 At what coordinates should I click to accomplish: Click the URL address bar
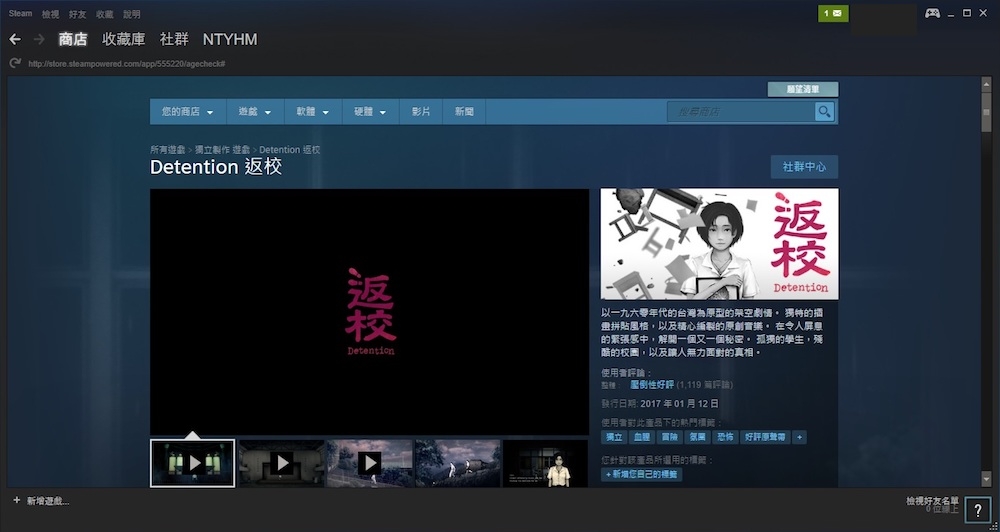pyautogui.click(x=126, y=64)
